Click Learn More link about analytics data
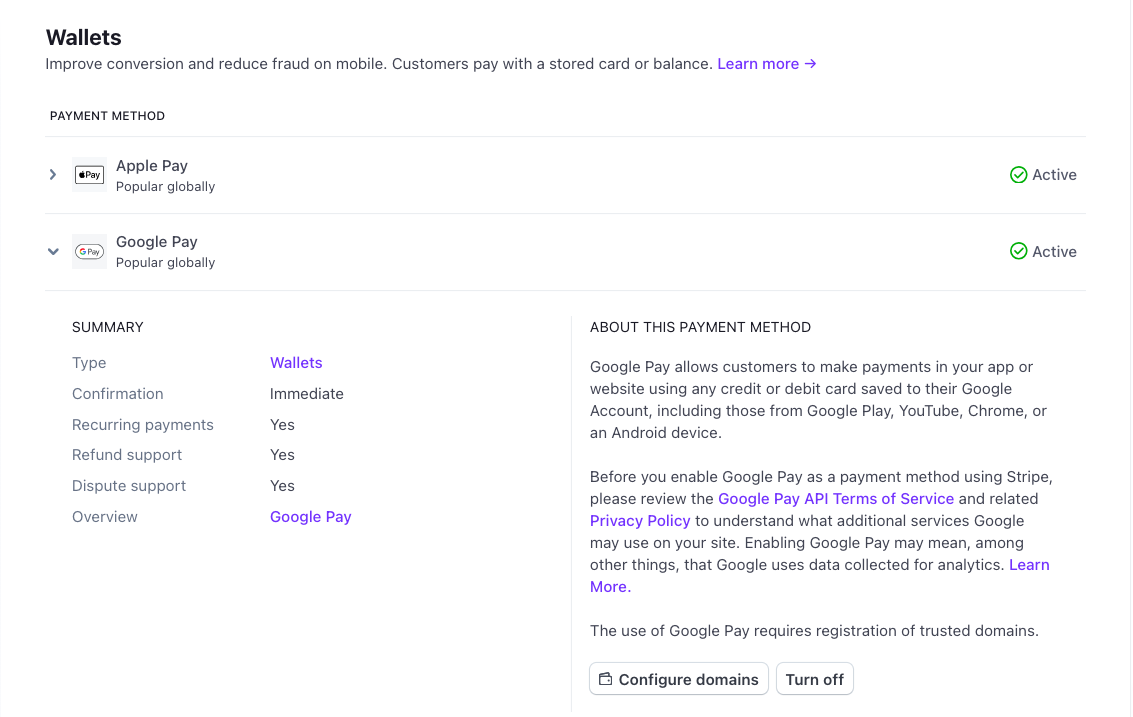The image size is (1133, 717). pos(1028,565)
